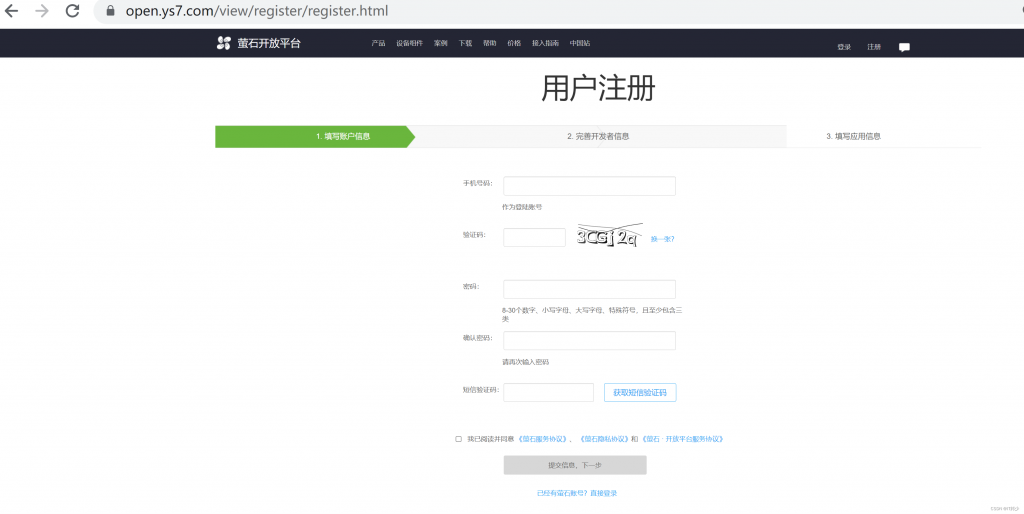Open the 《萤石·开放平台服务协议》 link
The width and height of the screenshot is (1024, 514).
pos(683,439)
